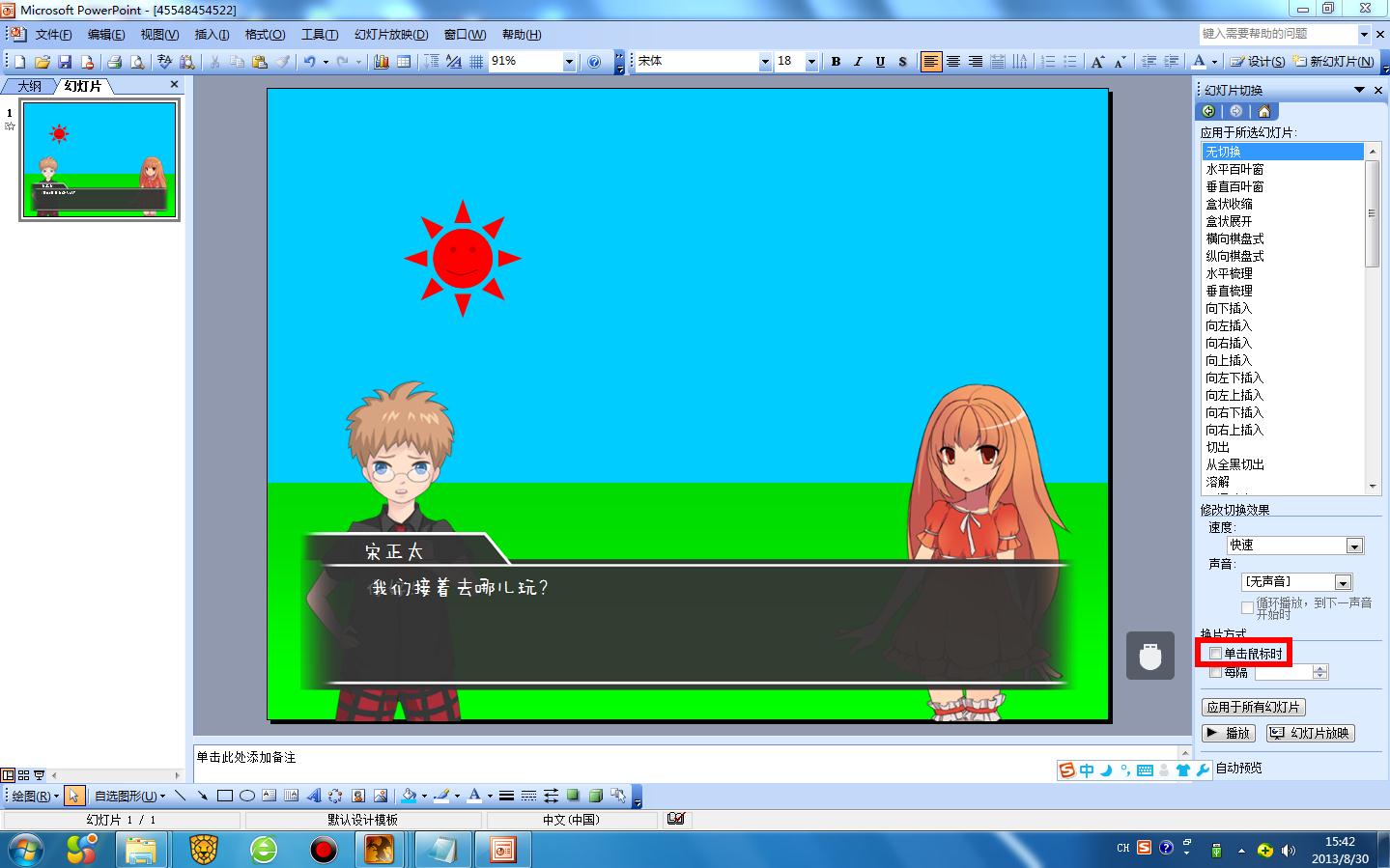The height and width of the screenshot is (868, 1390).
Task: Toggle right text alignment
Action: 976,62
